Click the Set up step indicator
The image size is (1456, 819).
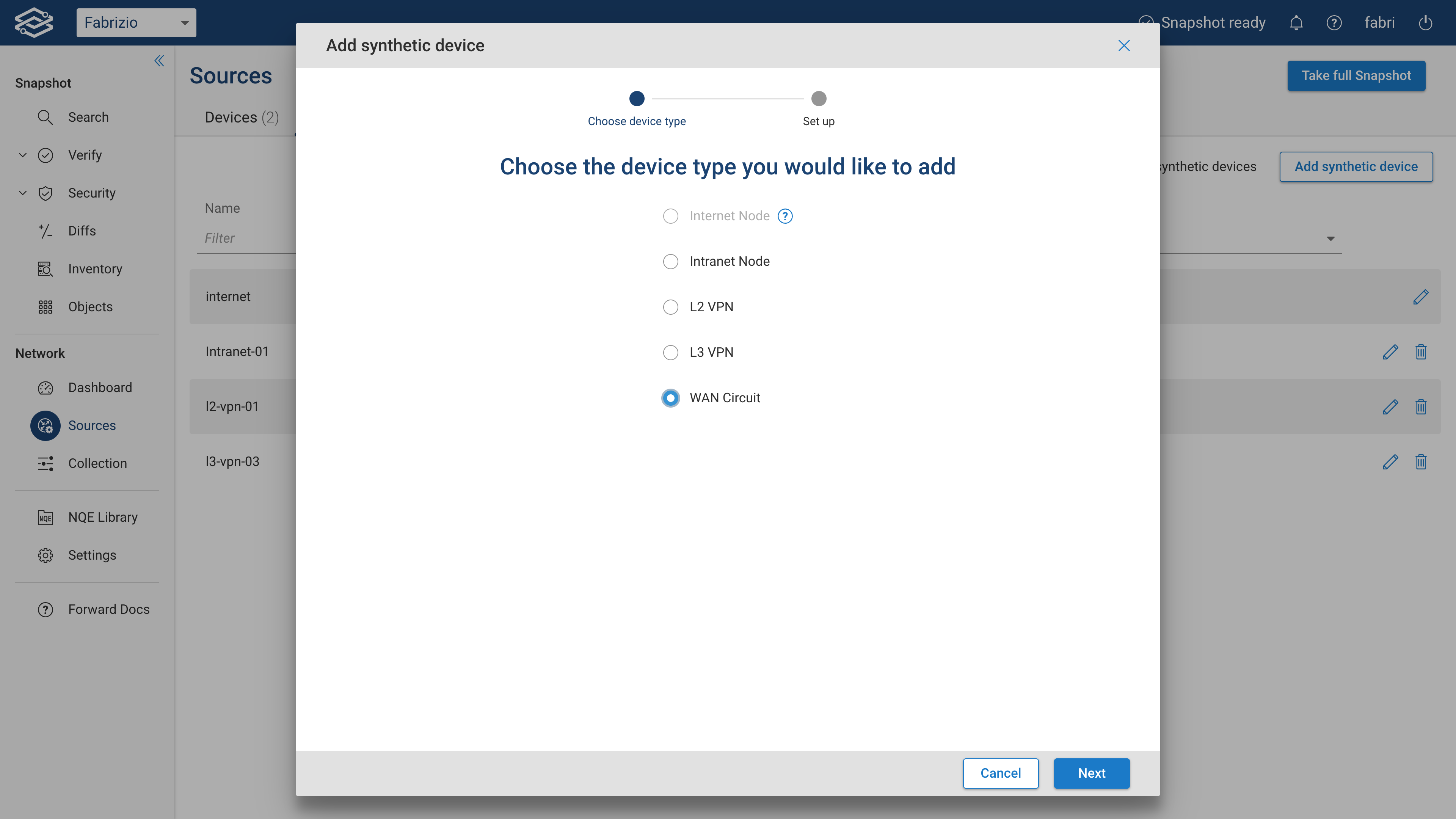(x=819, y=99)
